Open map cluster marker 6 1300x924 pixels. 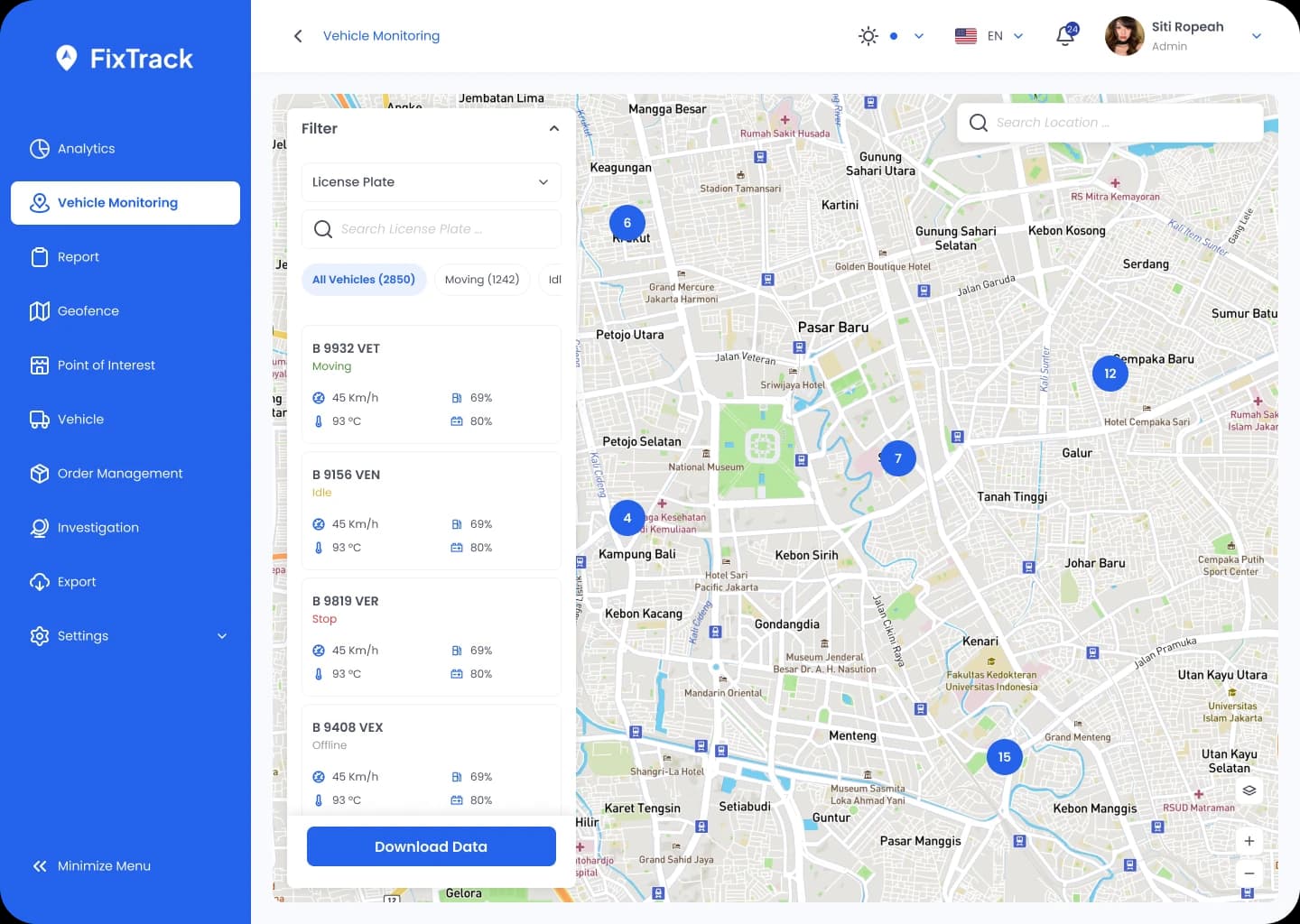pyautogui.click(x=627, y=223)
